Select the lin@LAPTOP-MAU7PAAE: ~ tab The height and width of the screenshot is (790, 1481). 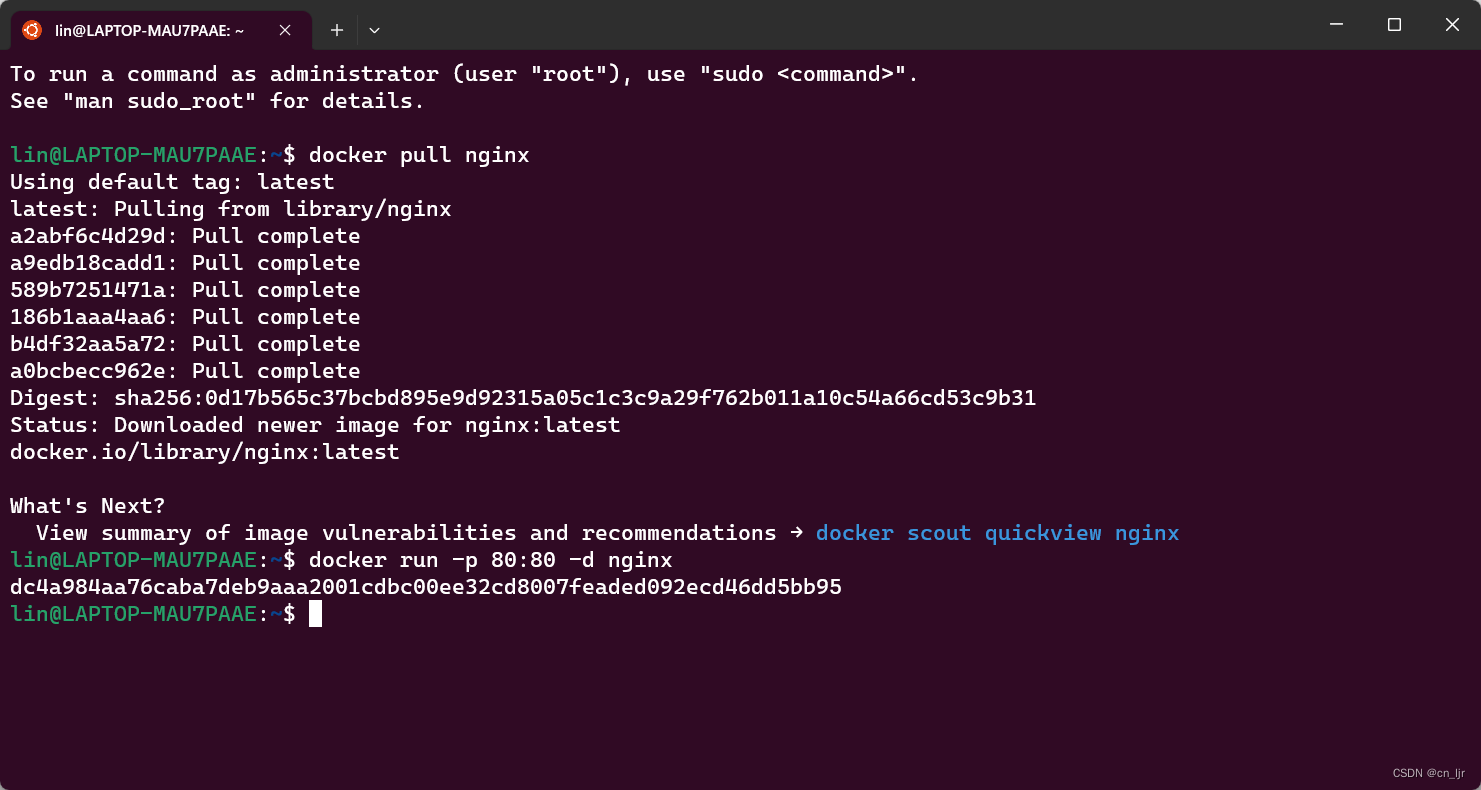pyautogui.click(x=150, y=30)
